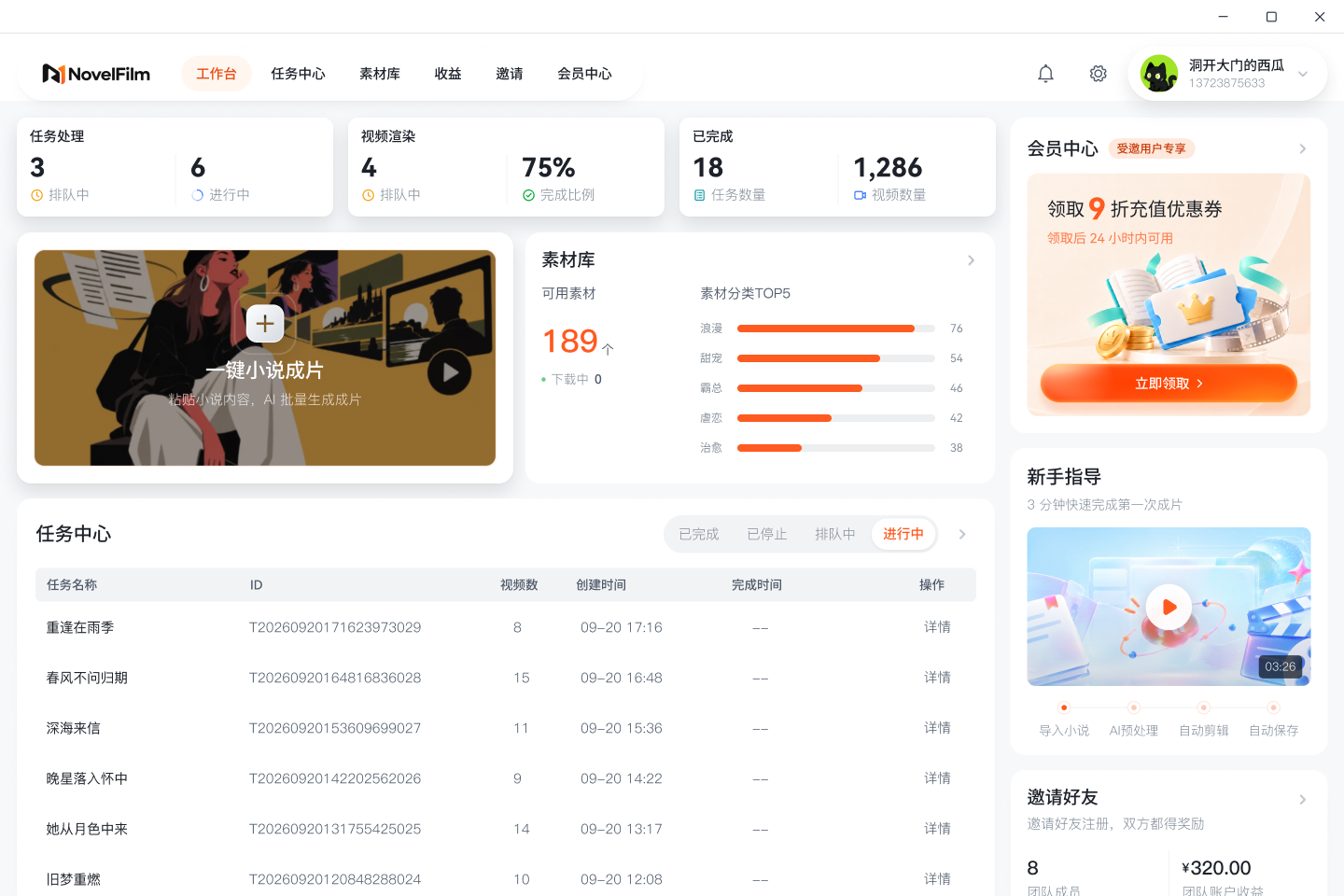Screen dimensions: 1344x896
Task: Expand the user account dropdown arrow
Action: [1303, 74]
